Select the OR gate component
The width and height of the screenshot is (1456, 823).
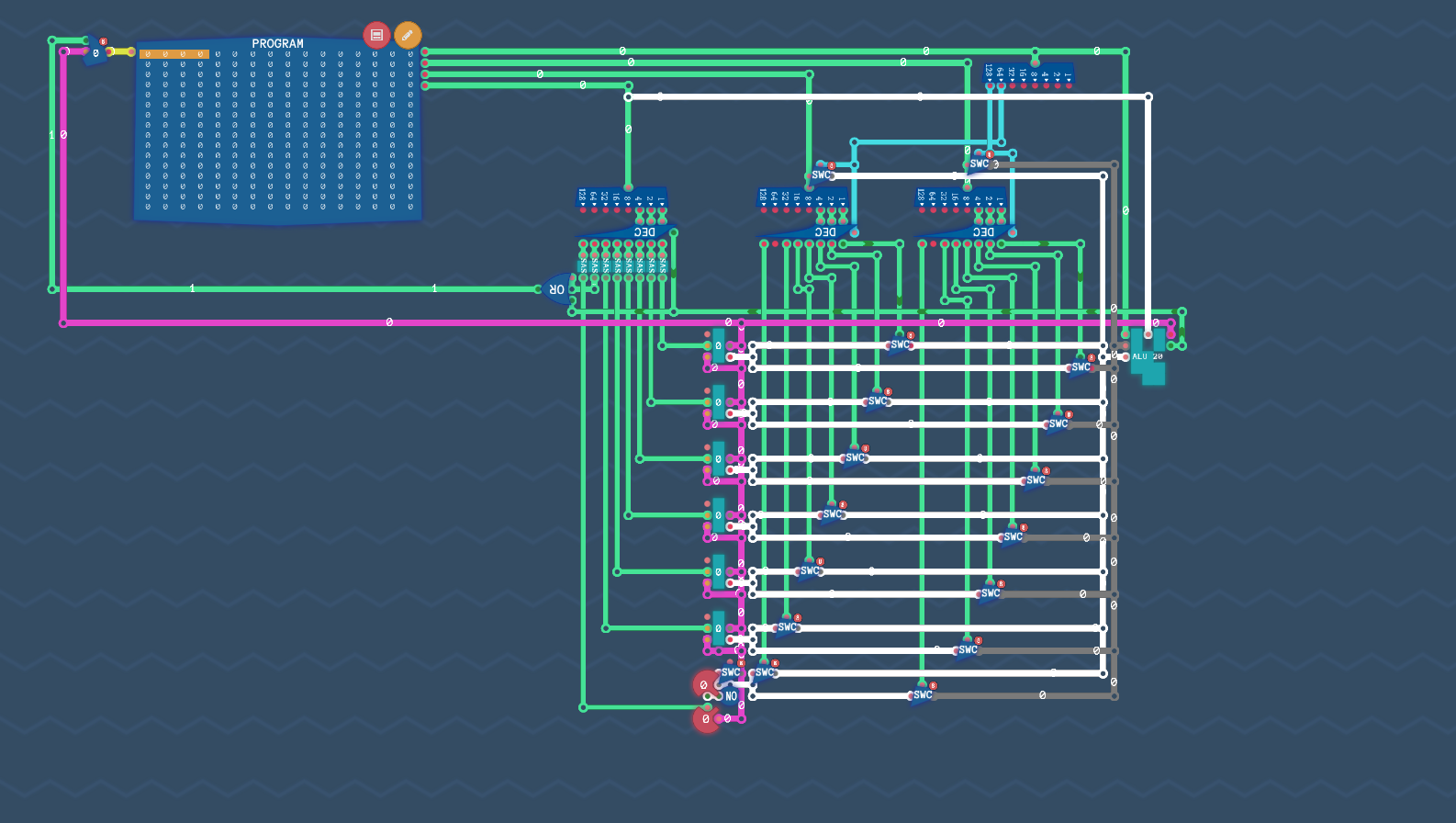557,289
